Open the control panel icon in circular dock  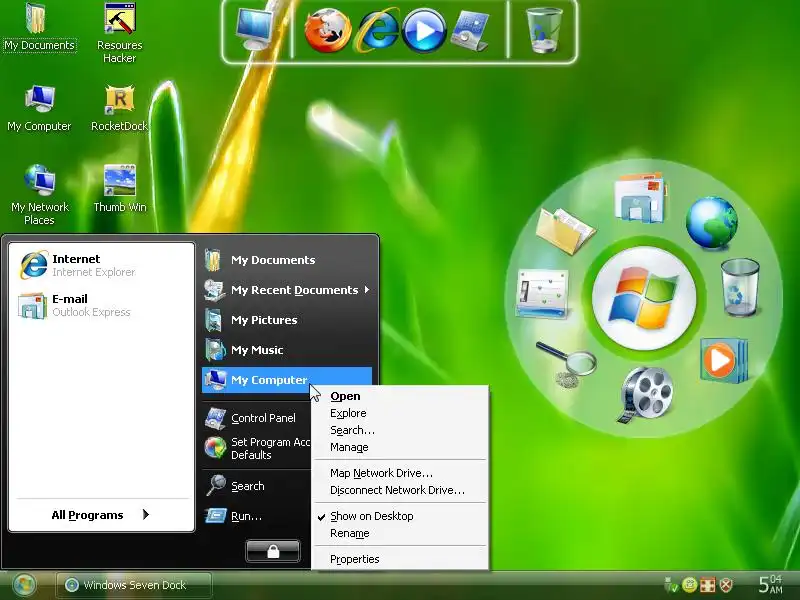coord(542,294)
